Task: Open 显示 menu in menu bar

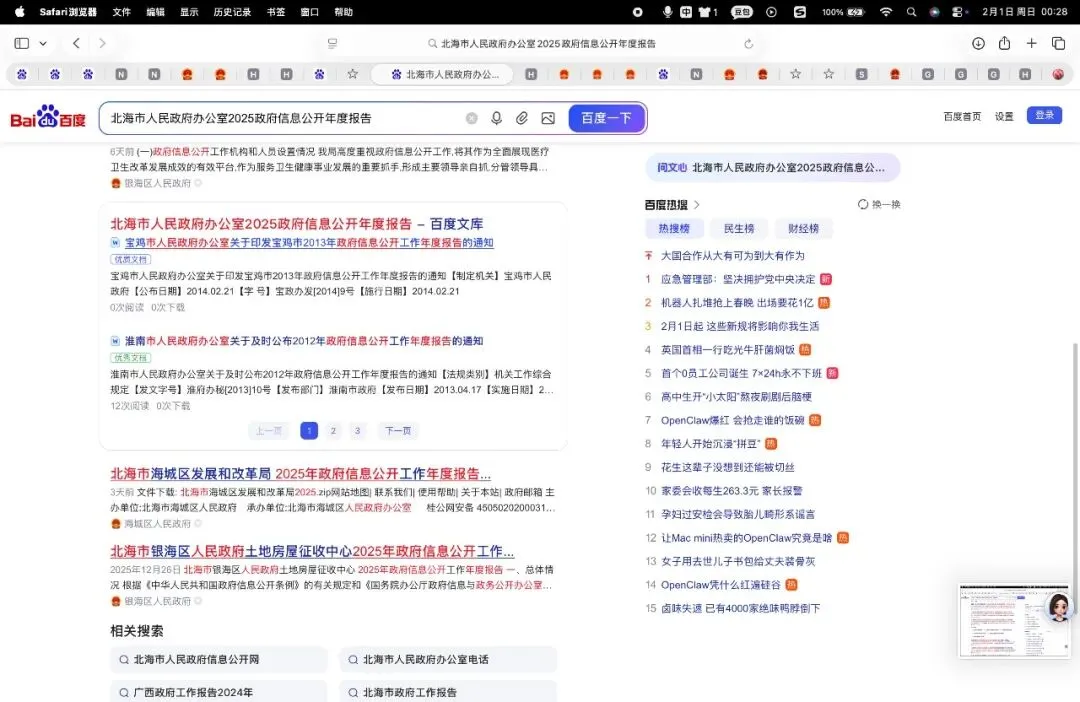Action: click(189, 12)
